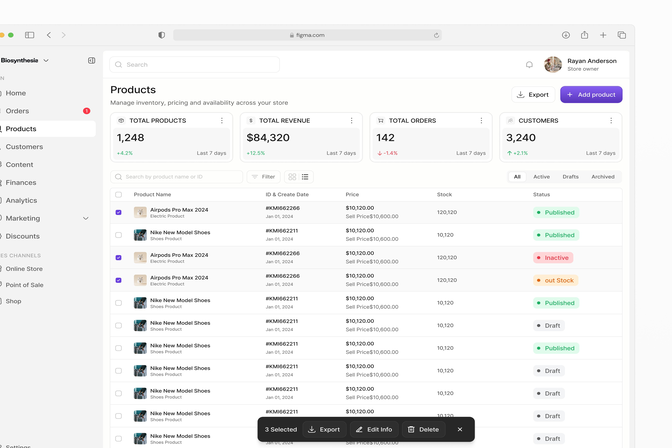Click the notification bell icon

click(529, 65)
